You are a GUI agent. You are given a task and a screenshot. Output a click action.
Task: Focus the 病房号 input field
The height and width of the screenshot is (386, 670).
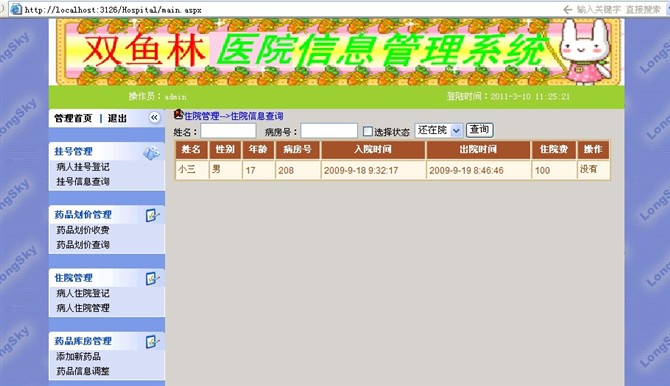tap(329, 131)
